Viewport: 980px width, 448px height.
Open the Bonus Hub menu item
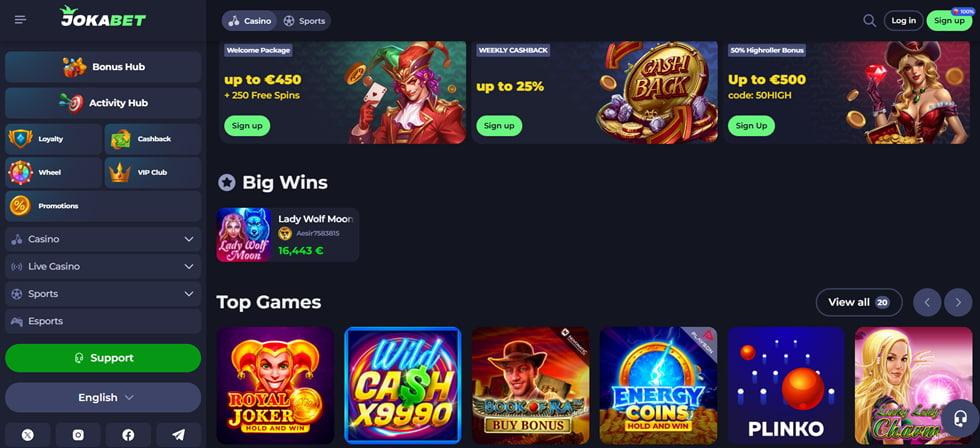tap(103, 67)
